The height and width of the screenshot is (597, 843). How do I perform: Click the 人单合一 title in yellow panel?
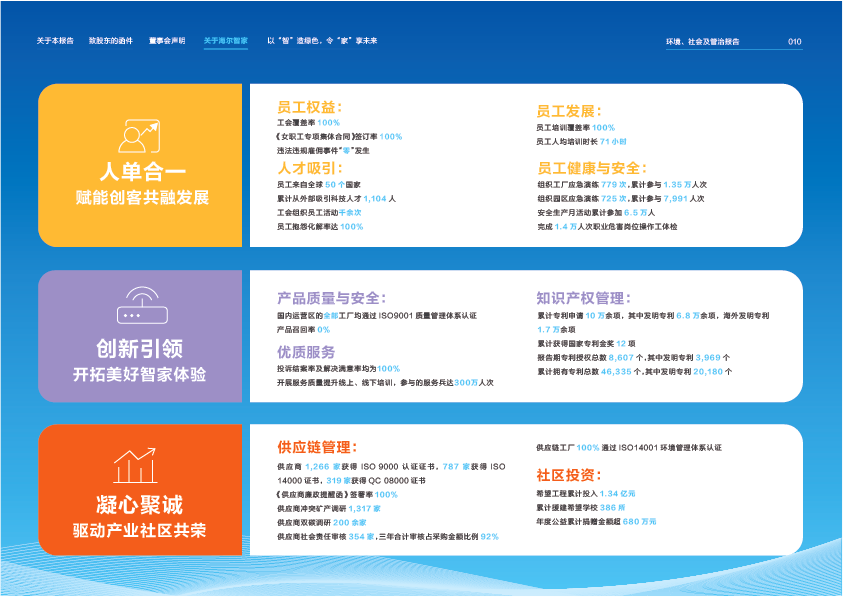[140, 172]
